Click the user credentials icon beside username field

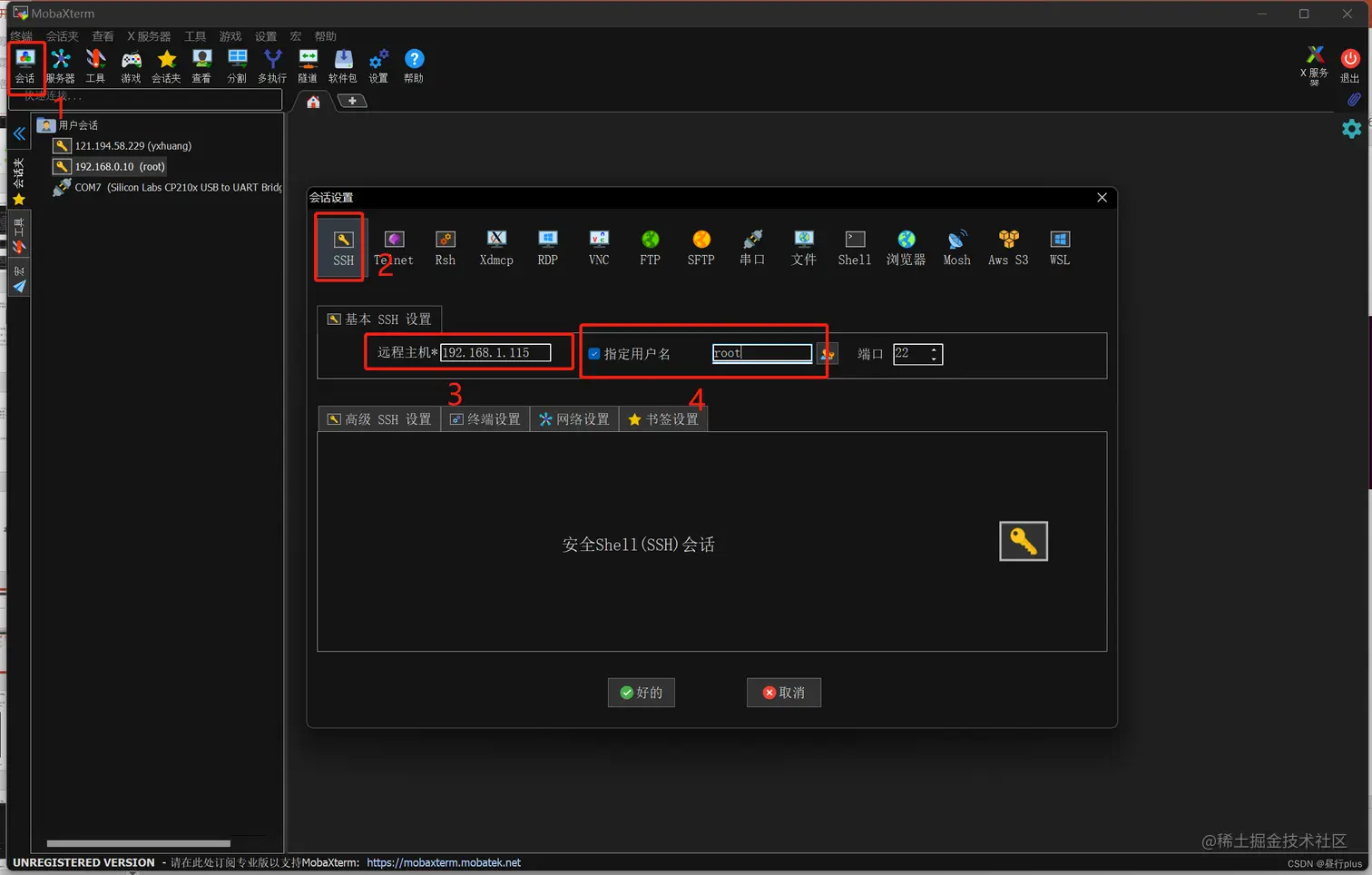(827, 354)
